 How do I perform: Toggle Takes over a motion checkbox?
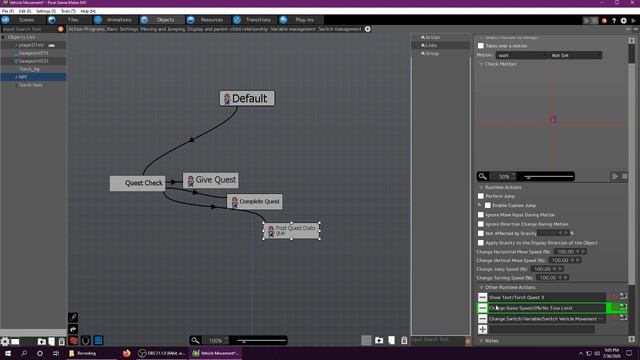click(481, 46)
